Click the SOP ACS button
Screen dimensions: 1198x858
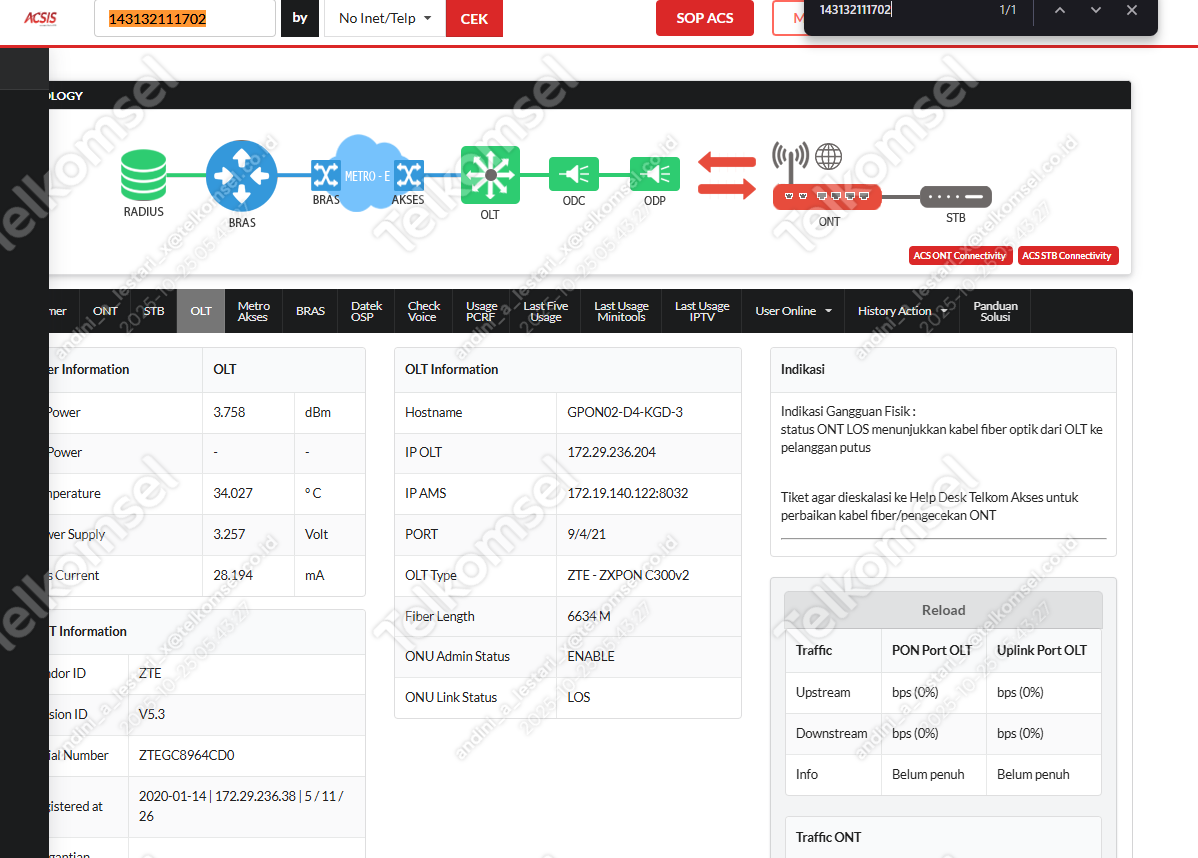(x=704, y=18)
